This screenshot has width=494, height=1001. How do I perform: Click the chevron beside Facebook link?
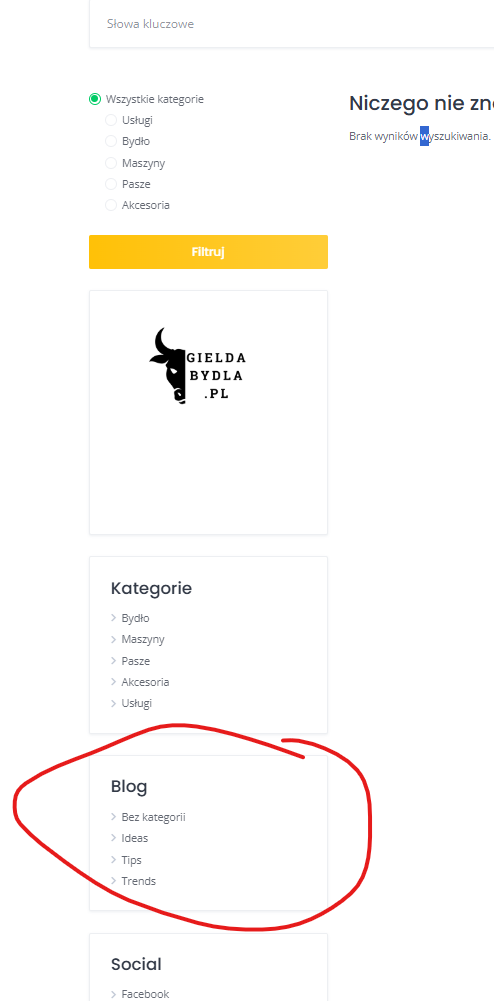tap(114, 994)
